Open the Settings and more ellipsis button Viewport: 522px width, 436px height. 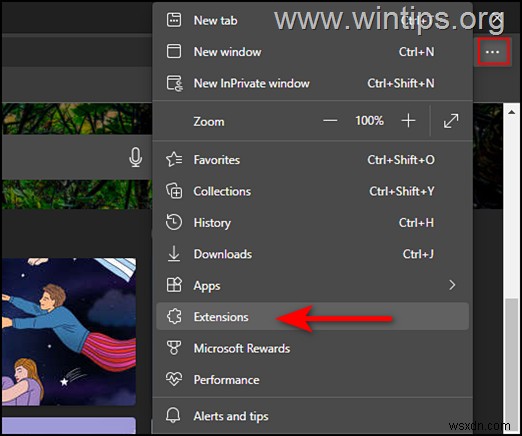[x=493, y=52]
